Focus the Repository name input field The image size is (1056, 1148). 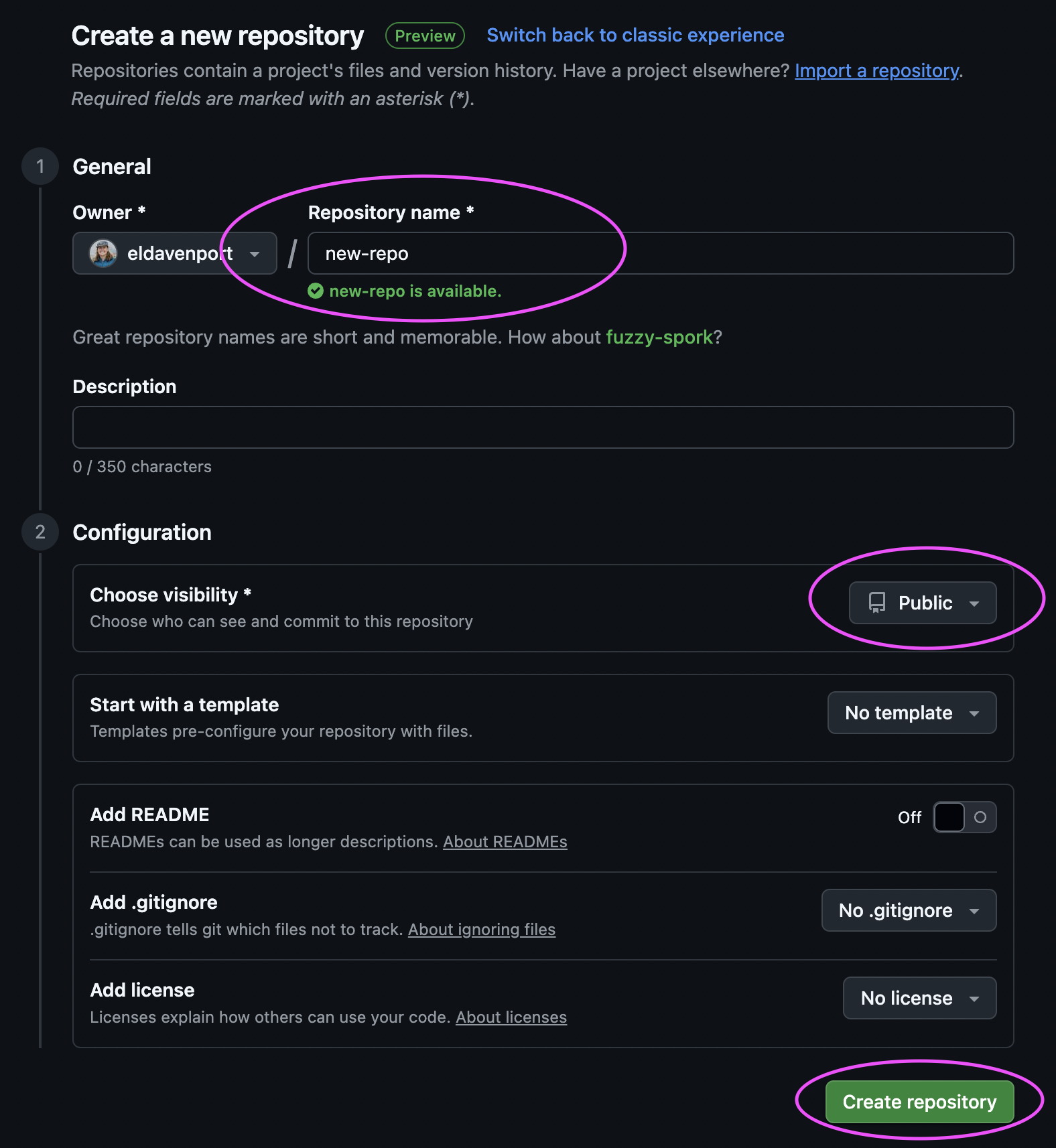661,253
